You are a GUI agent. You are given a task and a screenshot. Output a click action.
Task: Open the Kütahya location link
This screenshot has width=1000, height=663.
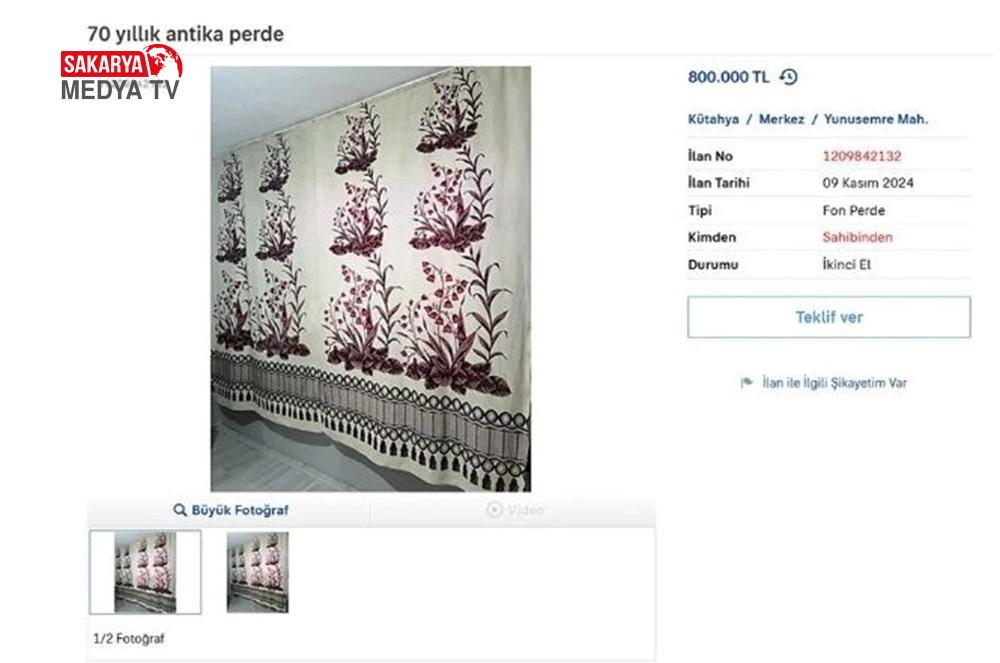pyautogui.click(x=713, y=119)
